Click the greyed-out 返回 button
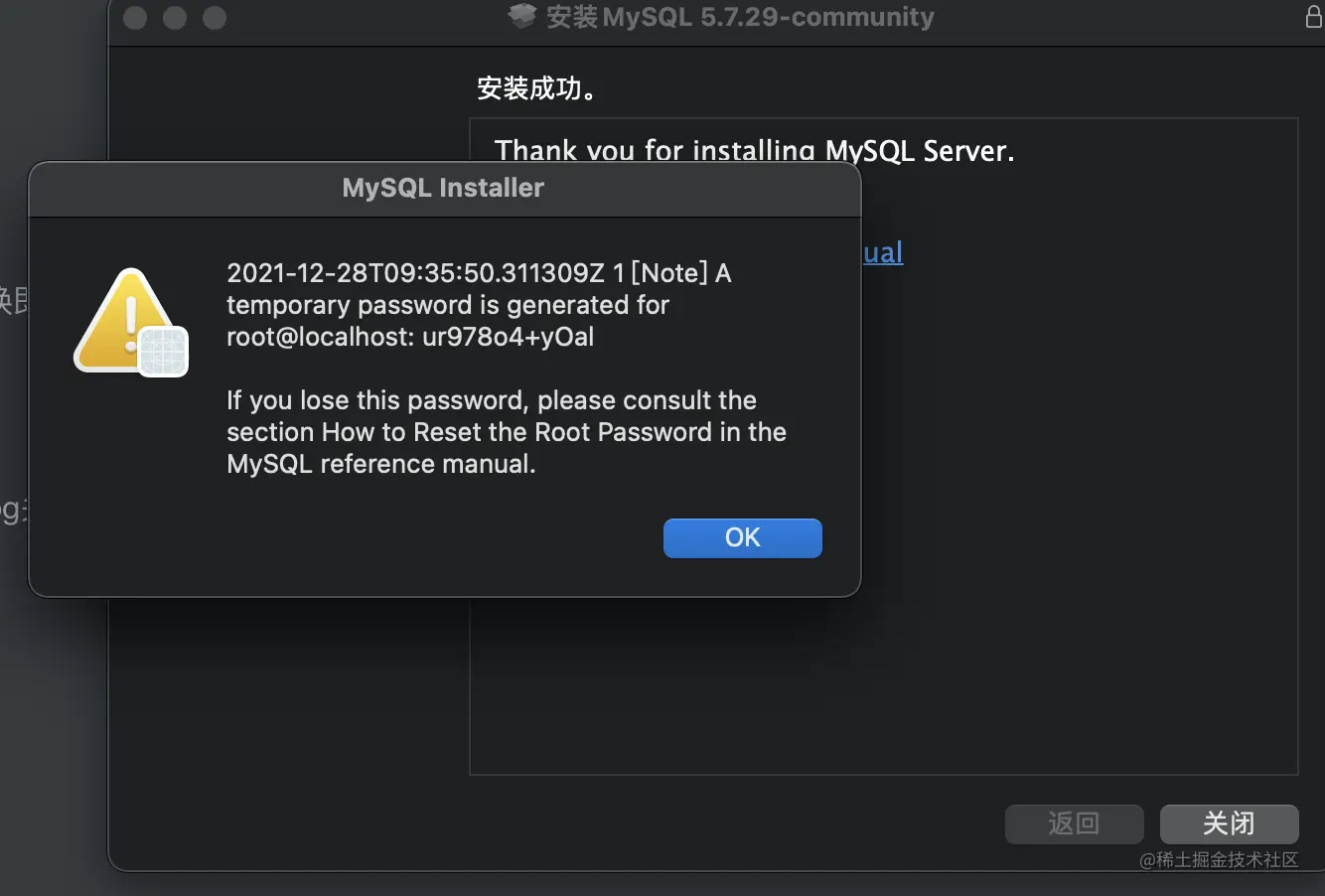Viewport: 1325px width, 896px height. click(1074, 823)
